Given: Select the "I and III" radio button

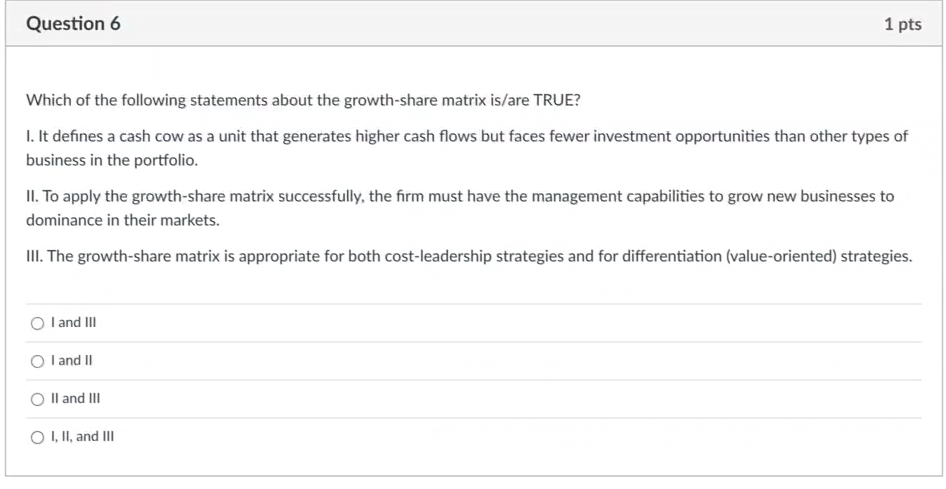Looking at the screenshot, I should [x=37, y=324].
